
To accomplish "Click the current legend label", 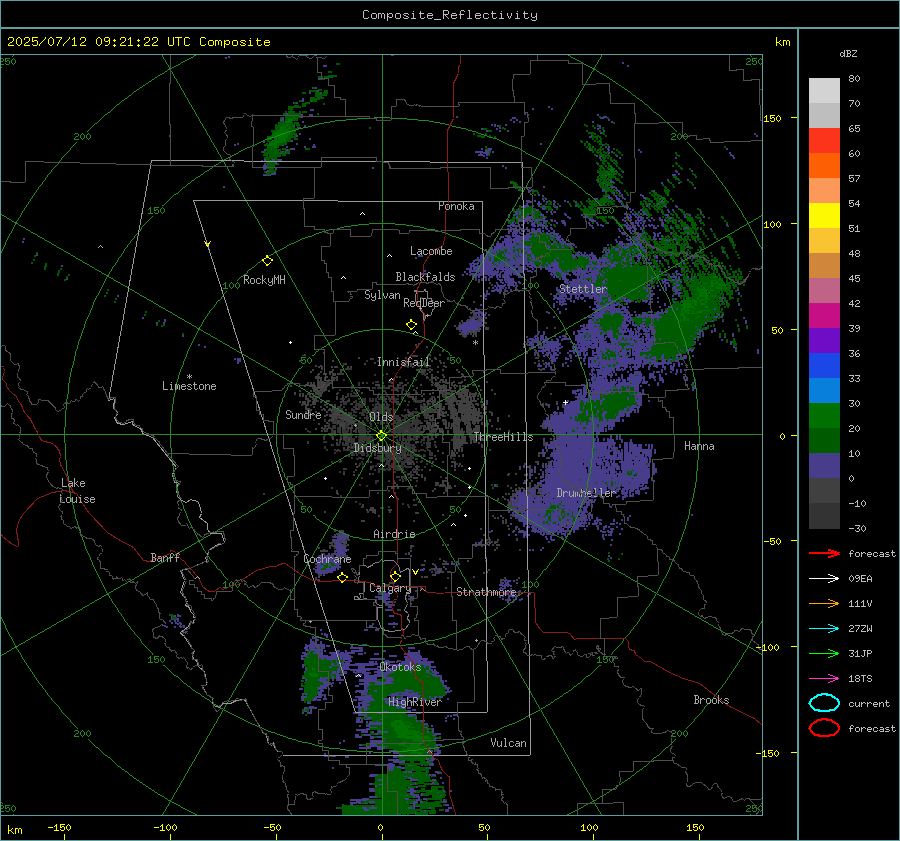I will [869, 704].
